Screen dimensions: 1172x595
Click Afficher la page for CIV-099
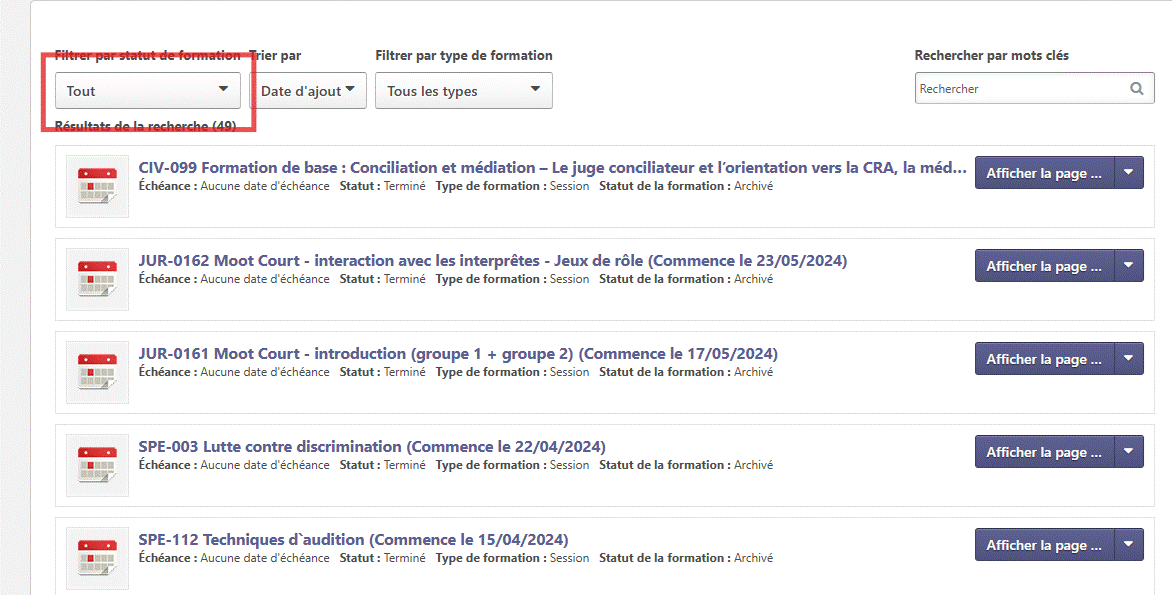coord(1044,172)
